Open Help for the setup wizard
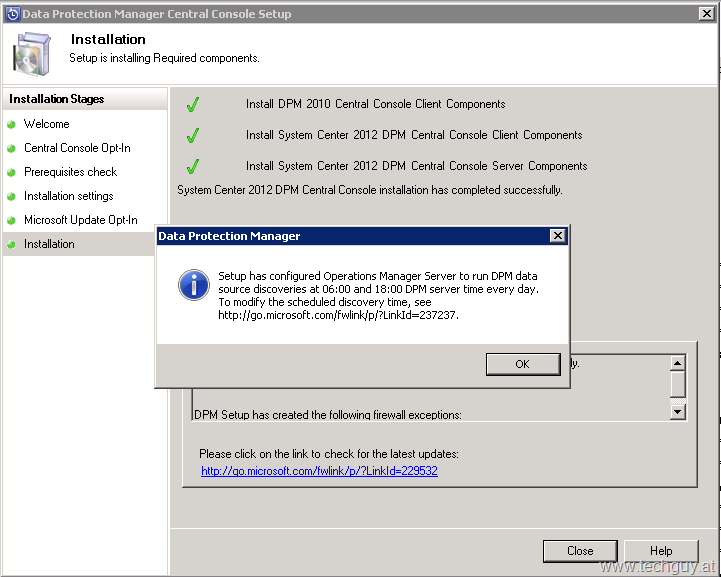This screenshot has height=577, width=721. [661, 551]
